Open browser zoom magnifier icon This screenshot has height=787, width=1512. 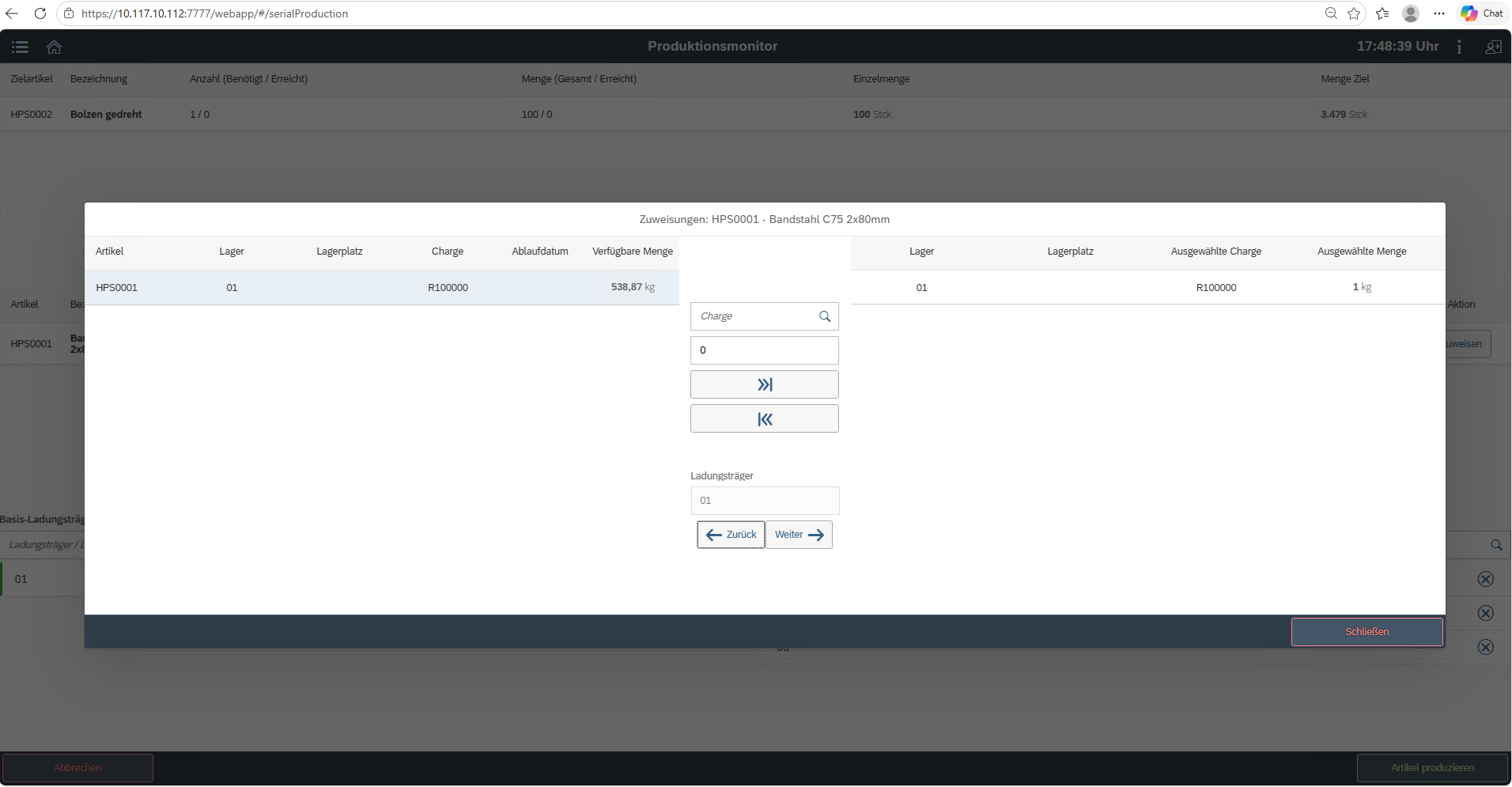pos(1331,13)
